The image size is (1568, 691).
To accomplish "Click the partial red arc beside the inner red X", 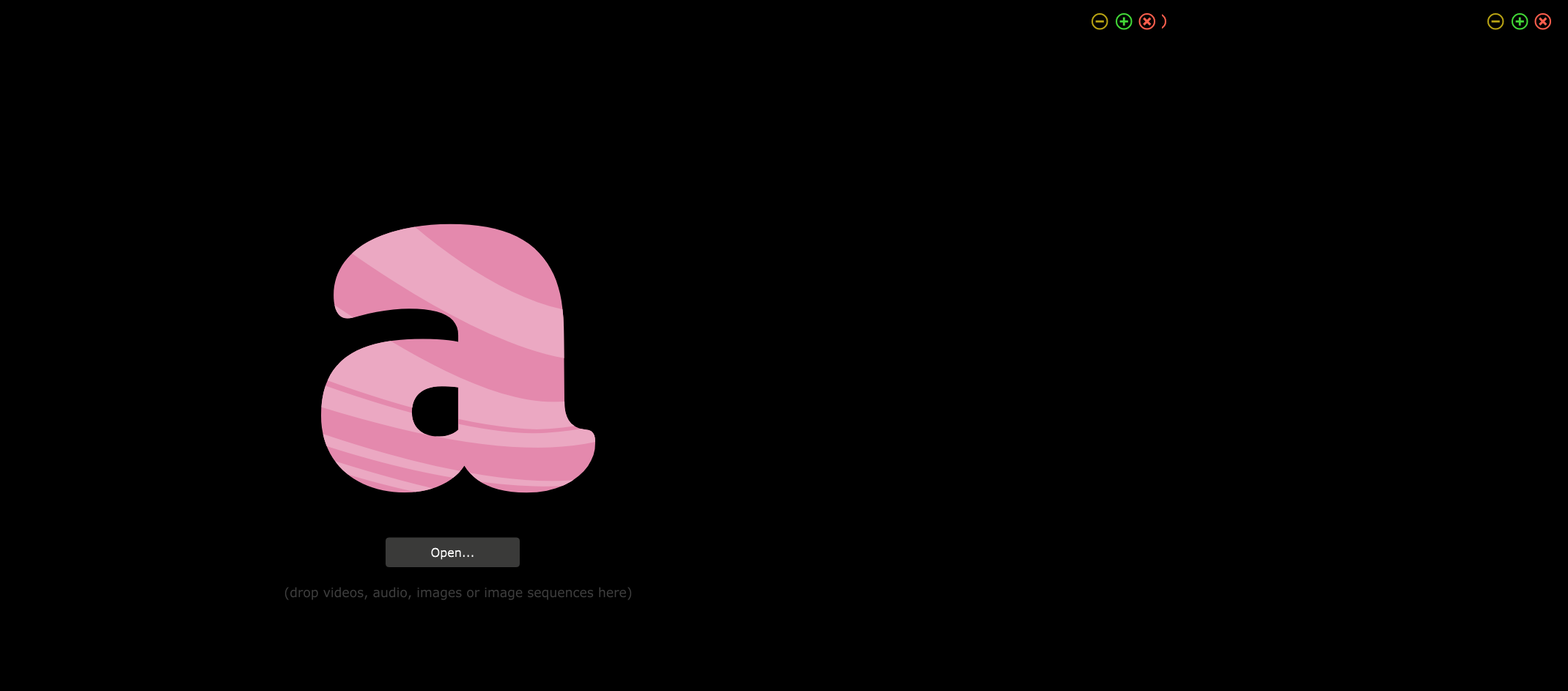I will coord(1164,22).
